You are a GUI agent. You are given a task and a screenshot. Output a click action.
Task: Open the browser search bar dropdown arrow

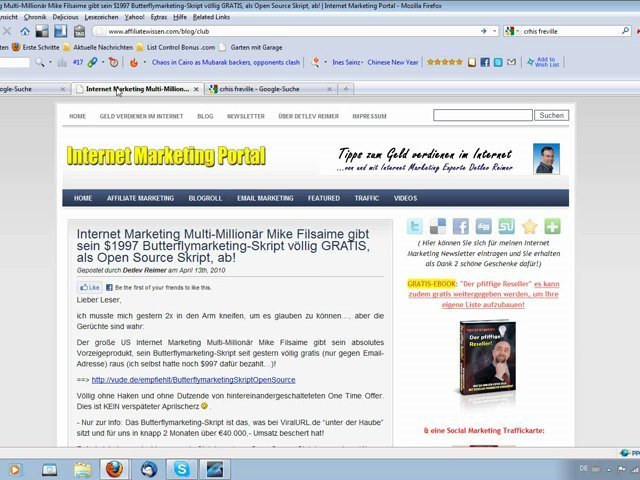515,31
